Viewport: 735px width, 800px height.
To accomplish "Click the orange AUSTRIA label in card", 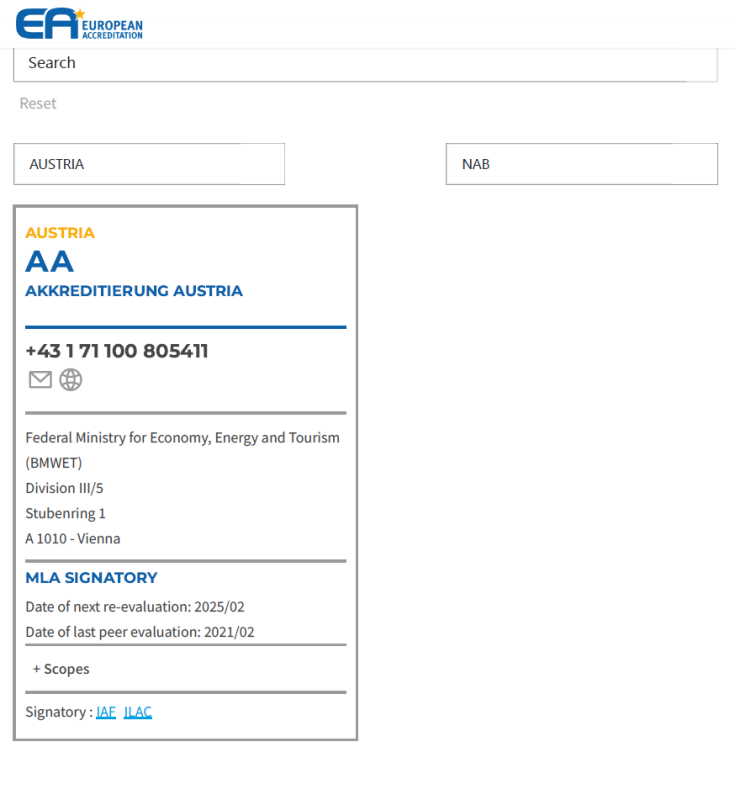I will (x=60, y=233).
